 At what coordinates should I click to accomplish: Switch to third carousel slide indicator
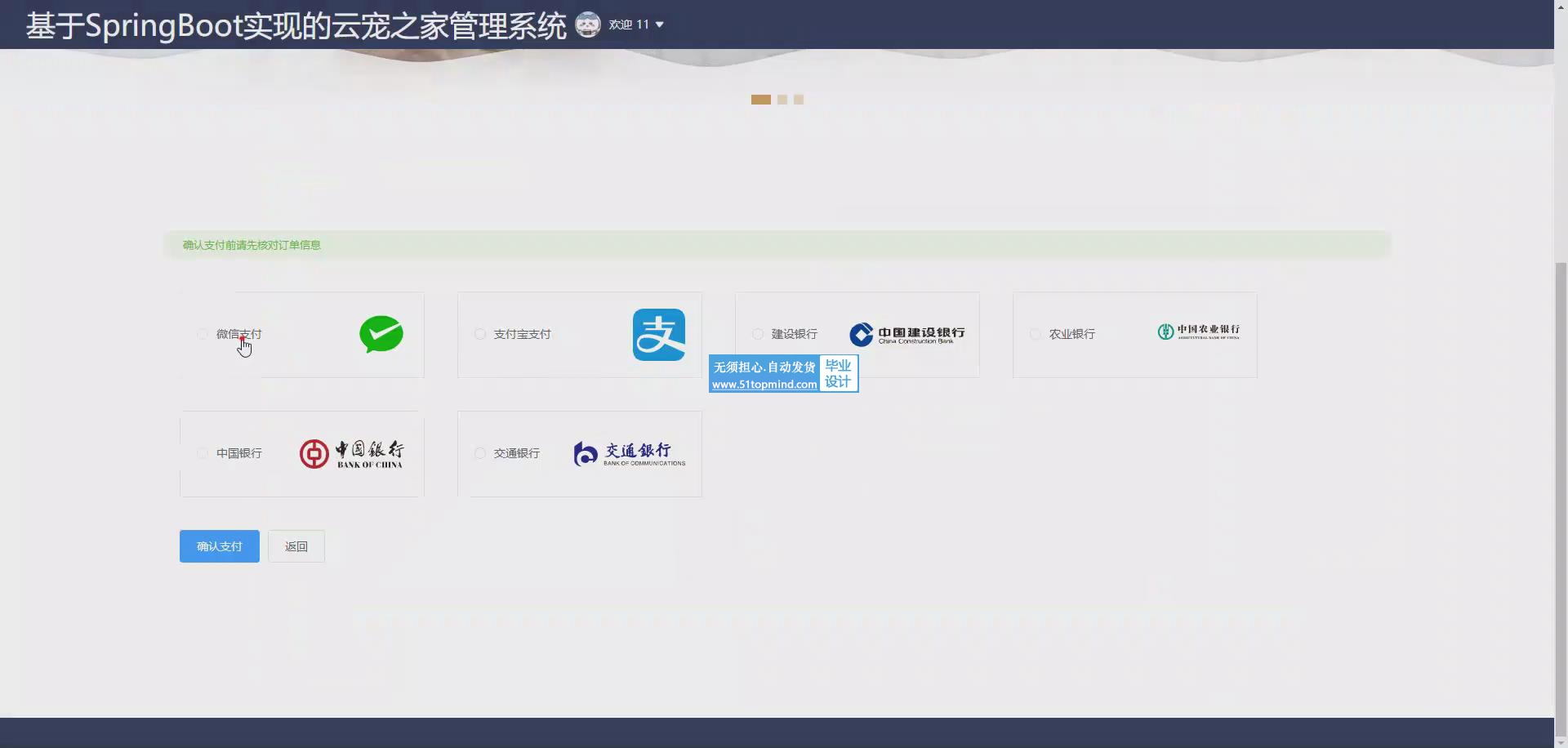[799, 100]
